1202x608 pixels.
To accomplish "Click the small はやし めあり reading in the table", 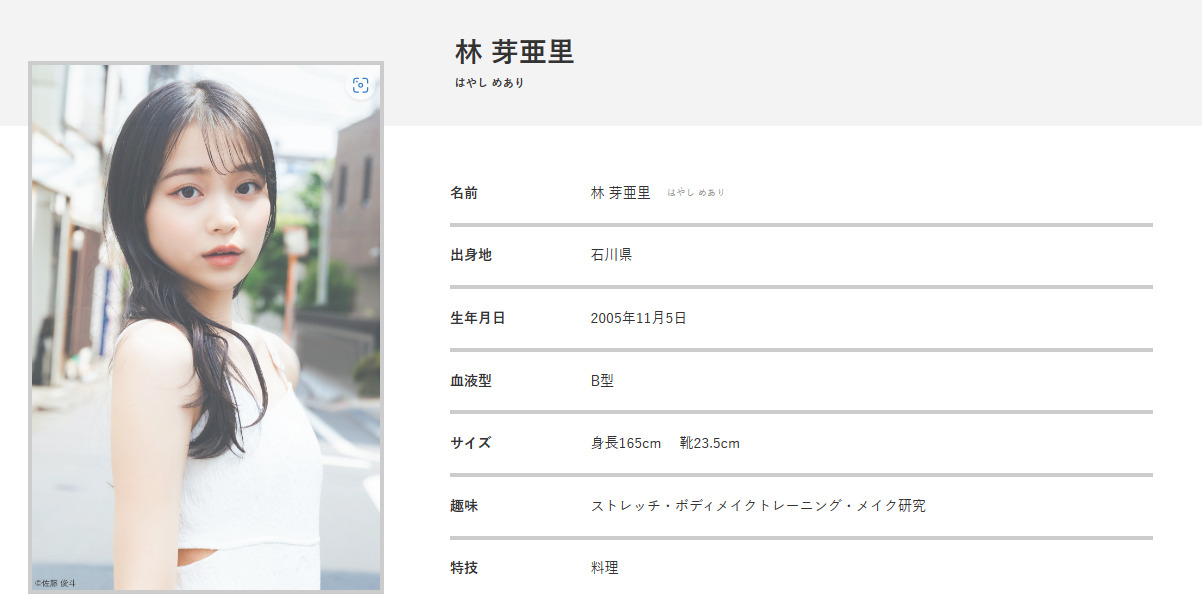I will [x=696, y=193].
